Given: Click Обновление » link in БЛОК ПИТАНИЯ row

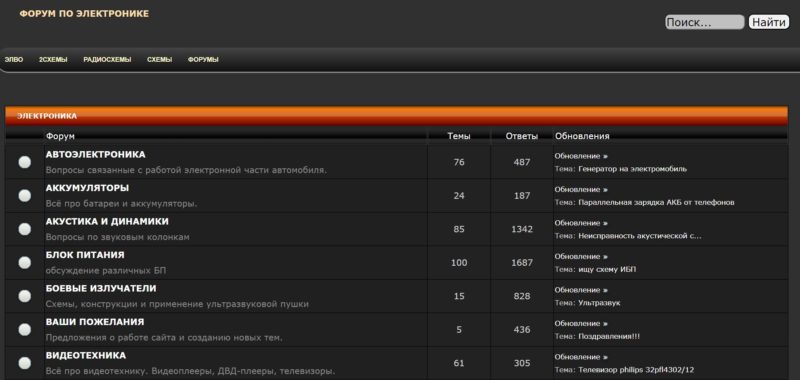Looking at the screenshot, I should point(581,256).
